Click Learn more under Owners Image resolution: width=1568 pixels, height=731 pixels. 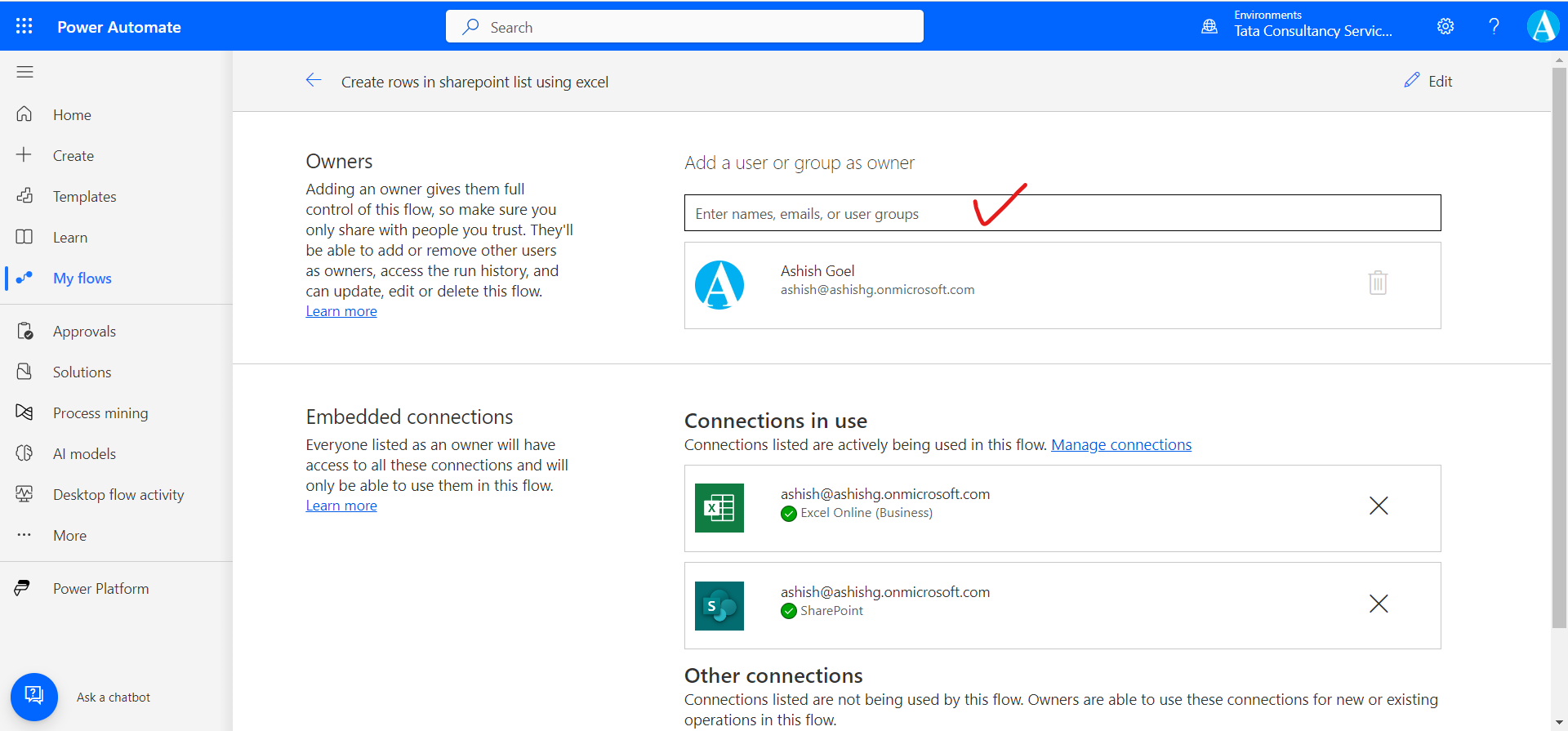(x=341, y=311)
